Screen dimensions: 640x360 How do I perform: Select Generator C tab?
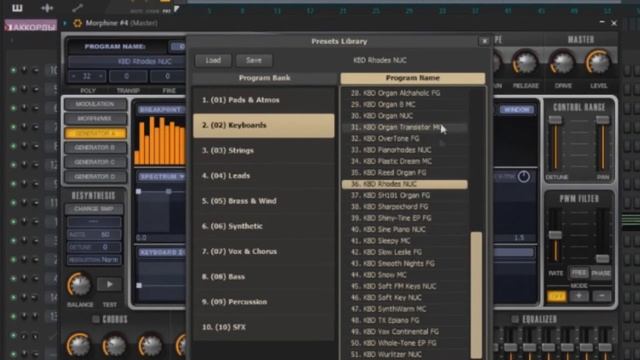(x=95, y=162)
